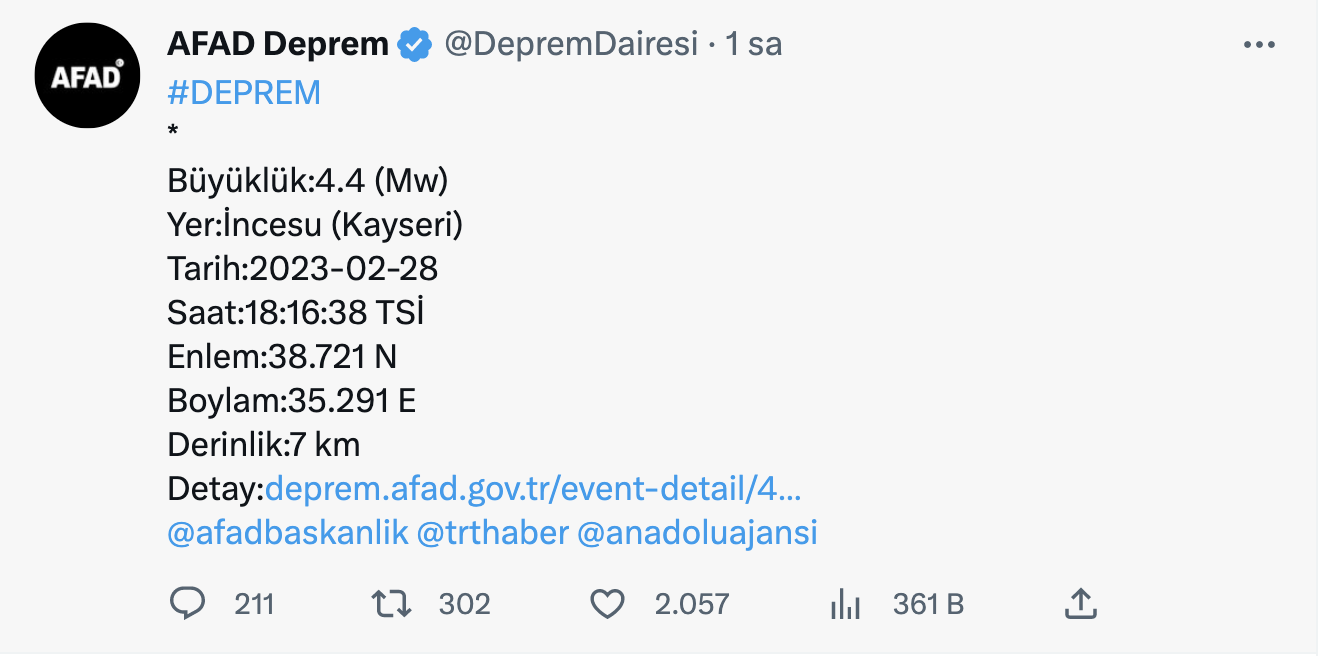View the 2.057 likes count
Image resolution: width=1328 pixels, height=656 pixels.
[691, 603]
